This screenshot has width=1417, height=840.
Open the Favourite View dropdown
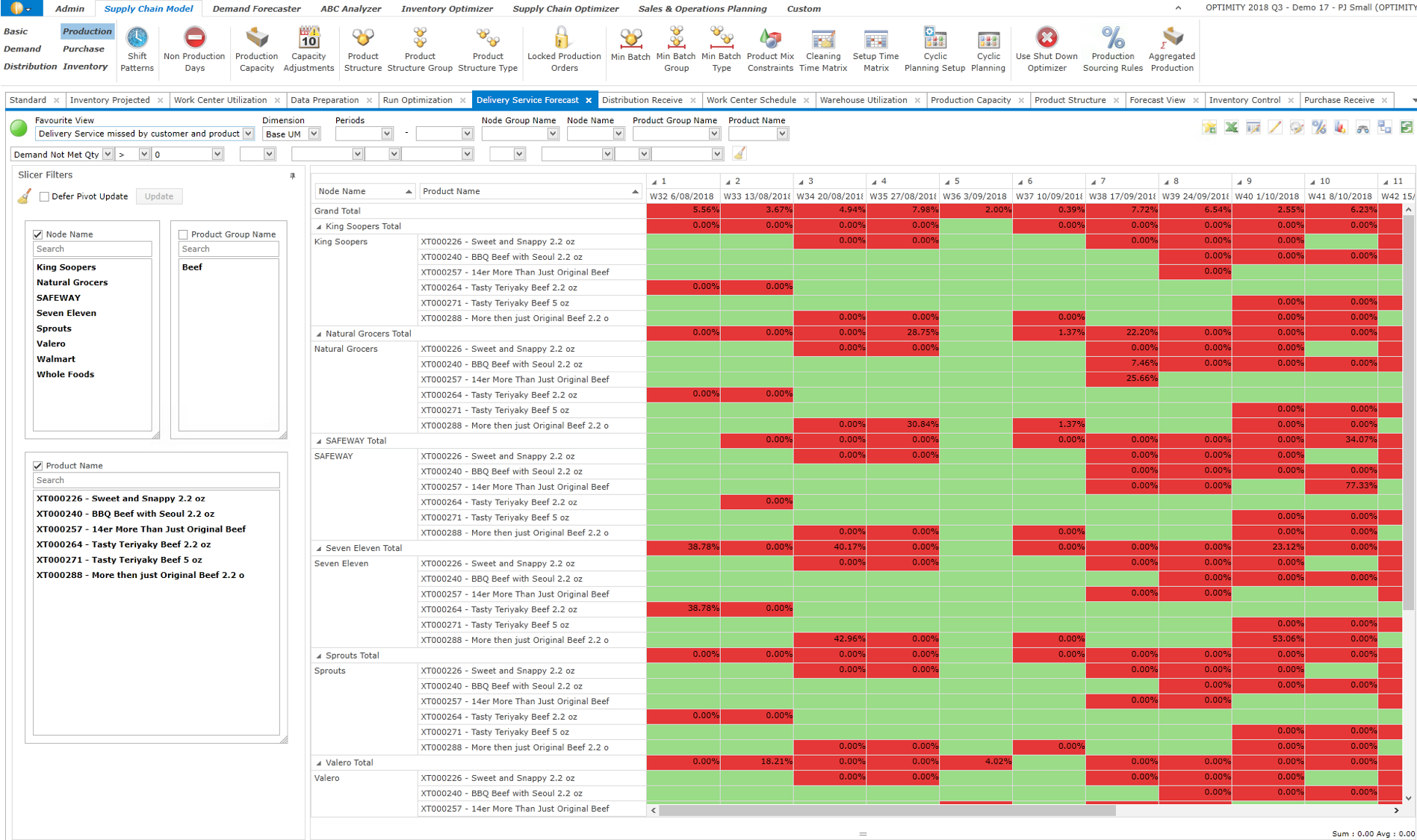point(248,134)
